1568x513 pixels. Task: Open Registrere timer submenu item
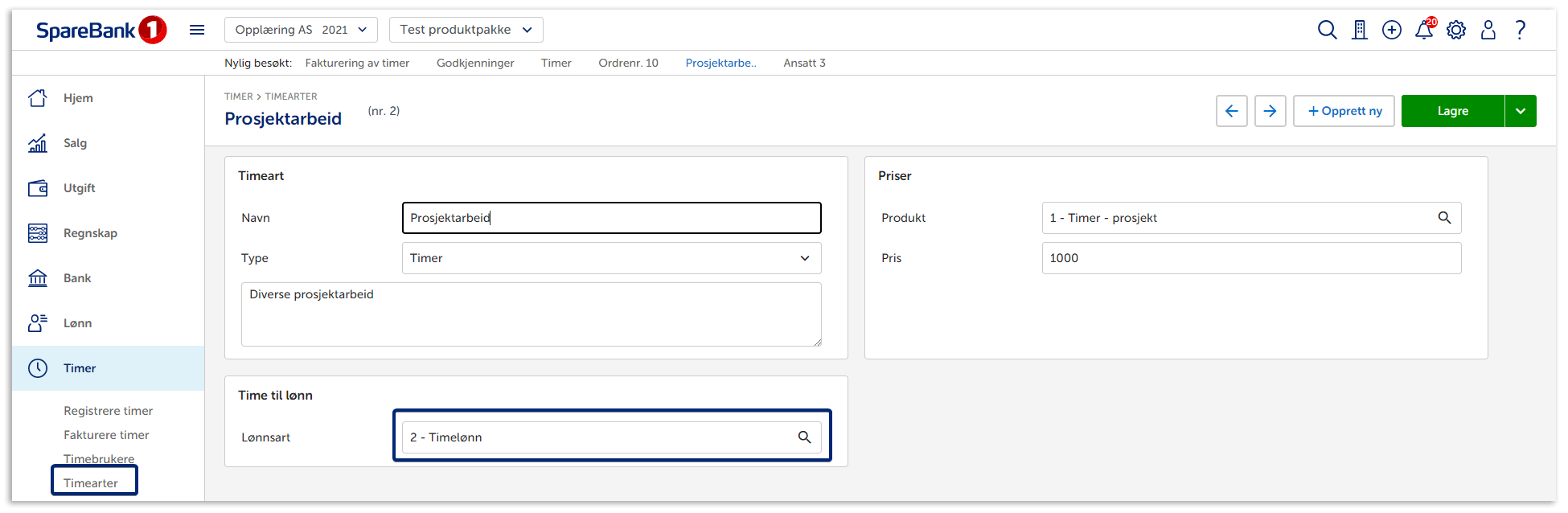pyautogui.click(x=108, y=411)
